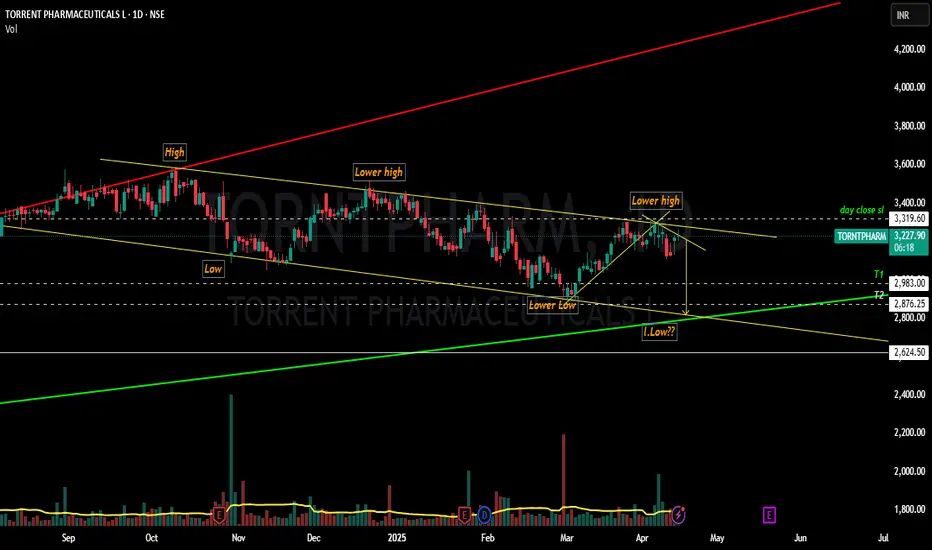Click the 1,800.00 price scale value

click(909, 510)
